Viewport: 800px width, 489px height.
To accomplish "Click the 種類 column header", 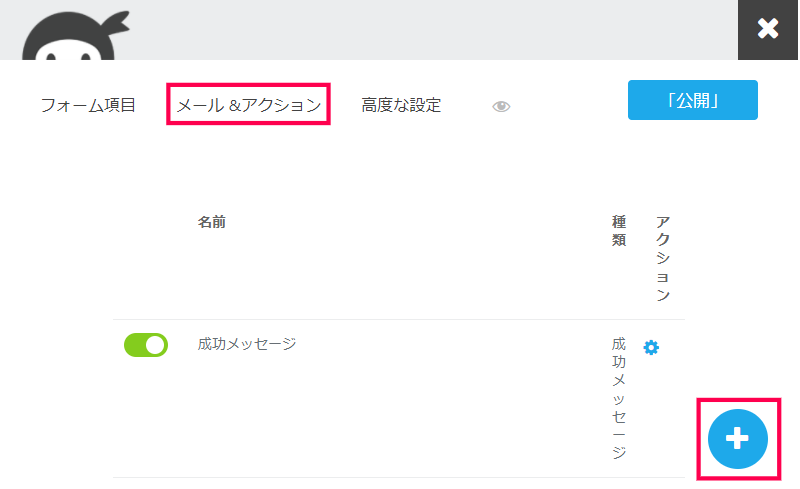I will click(x=619, y=231).
